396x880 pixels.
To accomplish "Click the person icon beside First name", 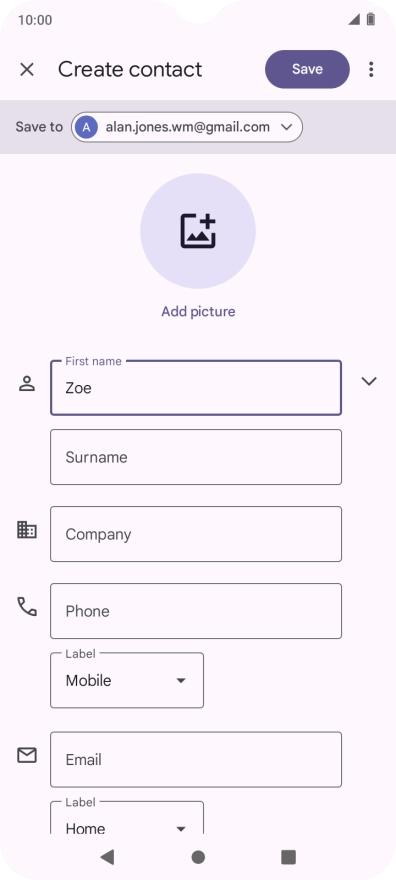I will pos(27,384).
